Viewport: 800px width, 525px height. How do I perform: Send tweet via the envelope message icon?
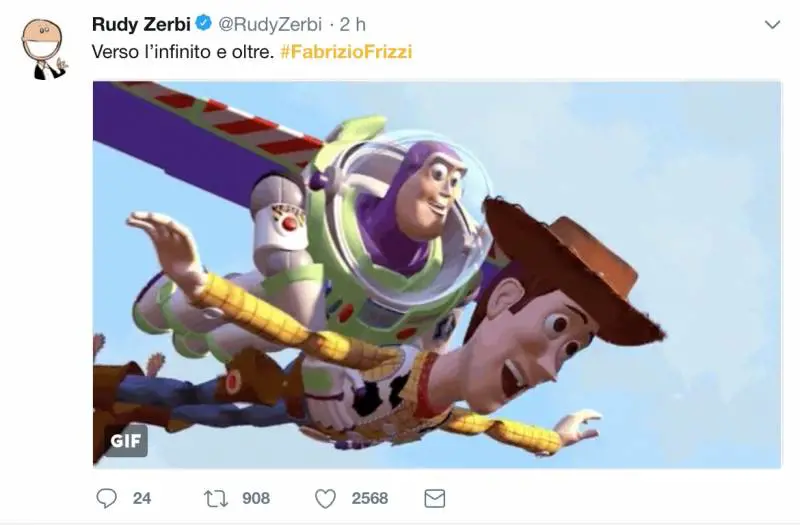(434, 497)
